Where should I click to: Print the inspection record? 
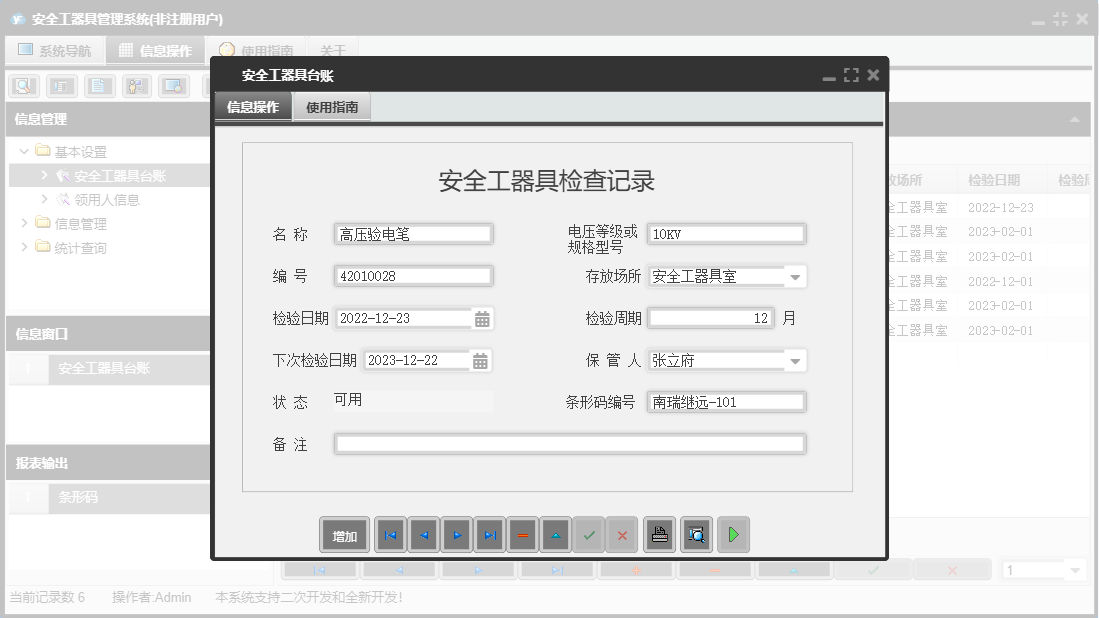coord(659,534)
